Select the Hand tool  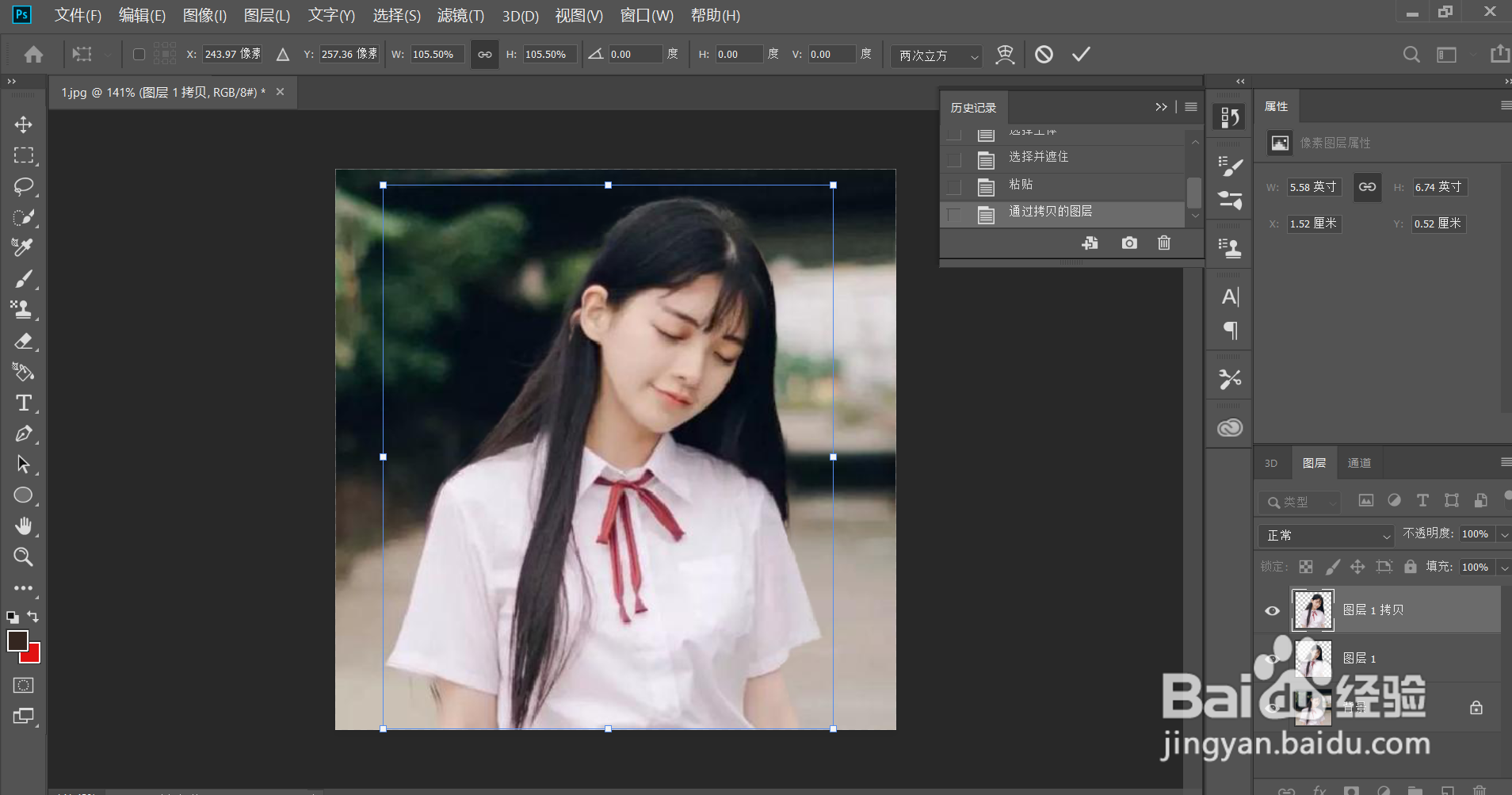(23, 526)
